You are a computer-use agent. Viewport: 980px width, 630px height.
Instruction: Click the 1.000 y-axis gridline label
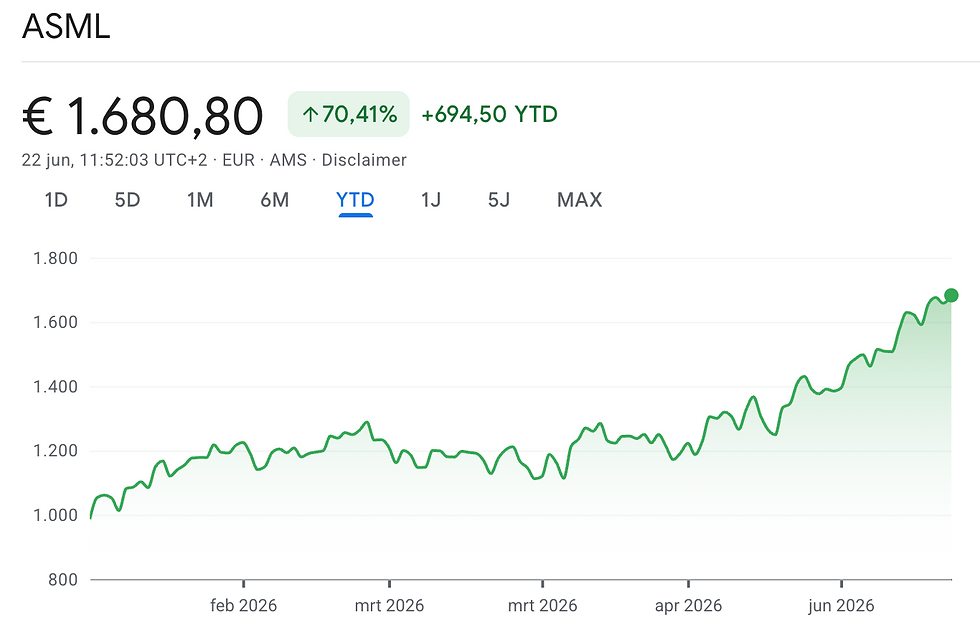click(55, 515)
